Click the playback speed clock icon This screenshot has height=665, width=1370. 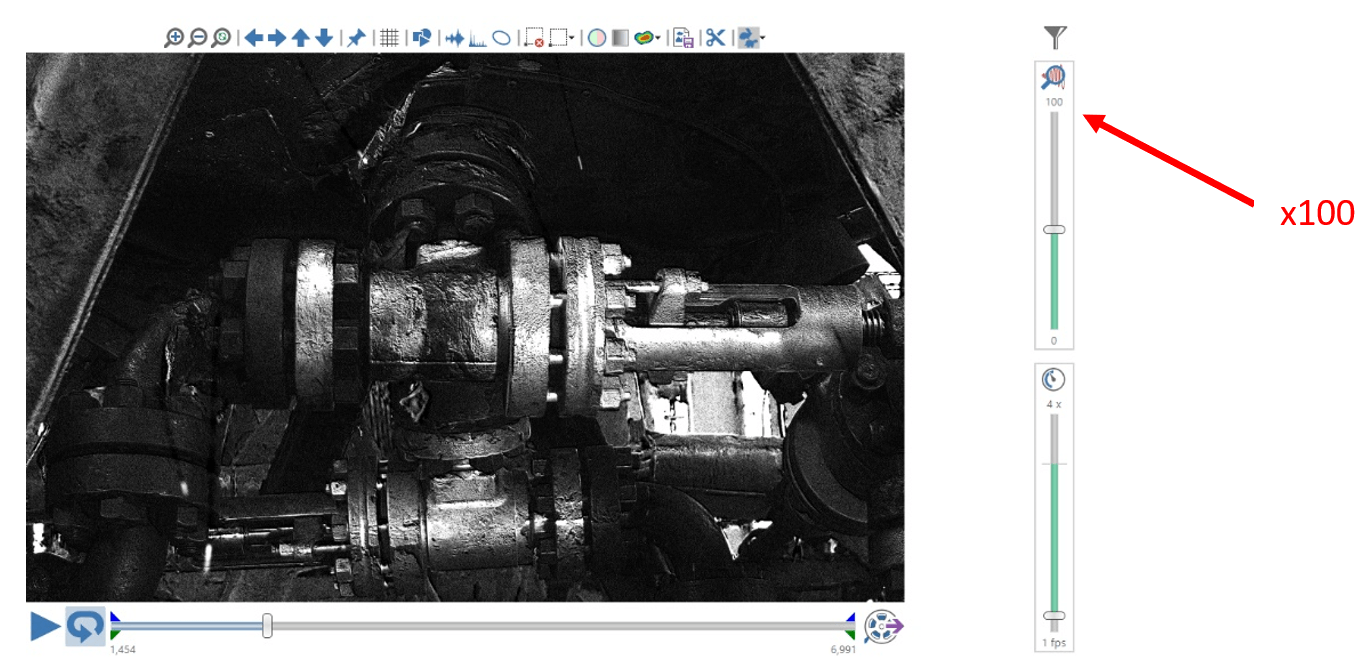click(x=1054, y=380)
